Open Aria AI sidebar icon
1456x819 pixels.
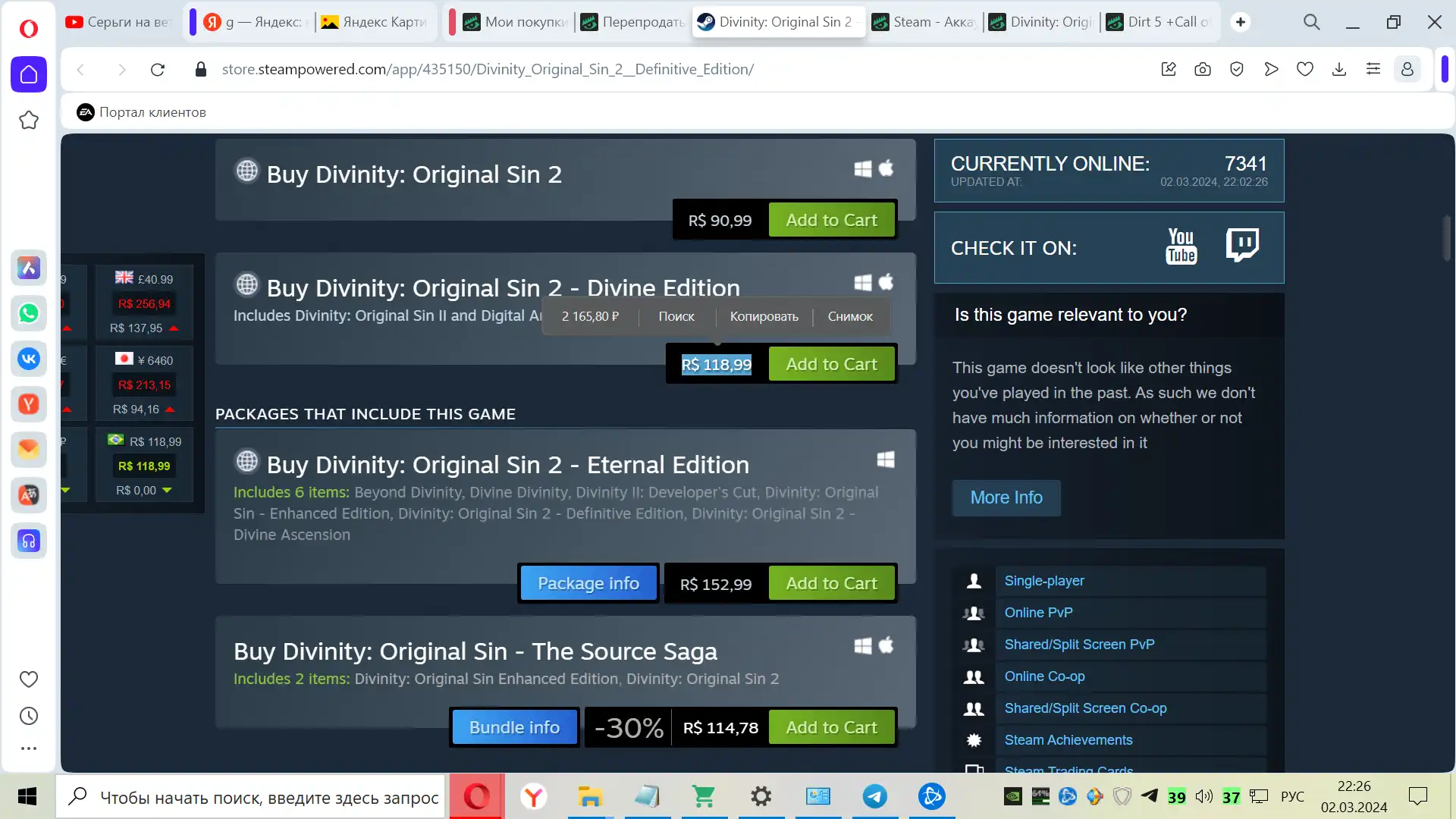(x=29, y=268)
